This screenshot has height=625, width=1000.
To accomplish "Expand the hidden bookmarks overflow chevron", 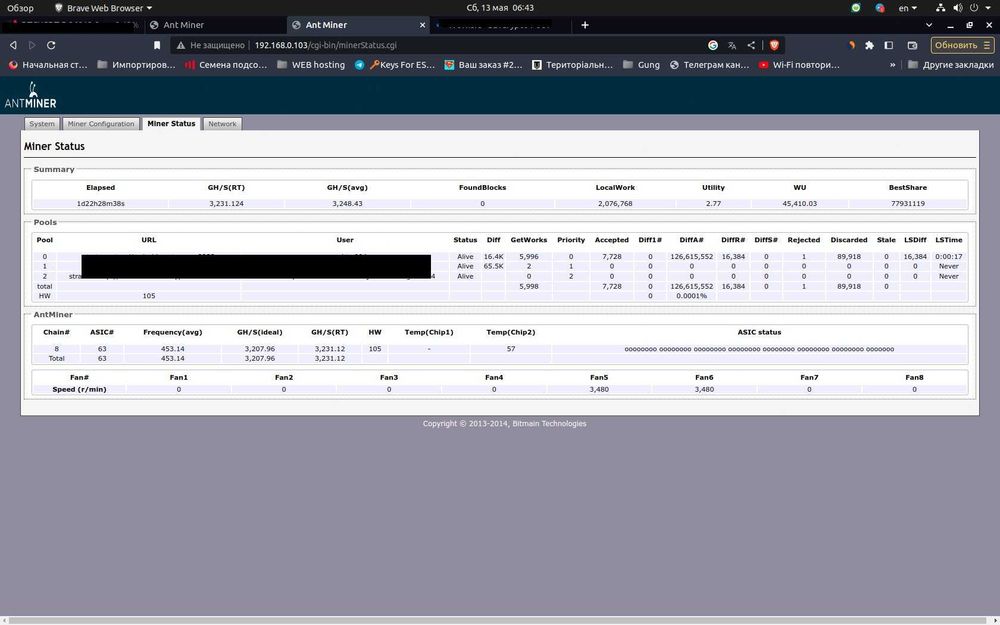I will click(x=892, y=64).
